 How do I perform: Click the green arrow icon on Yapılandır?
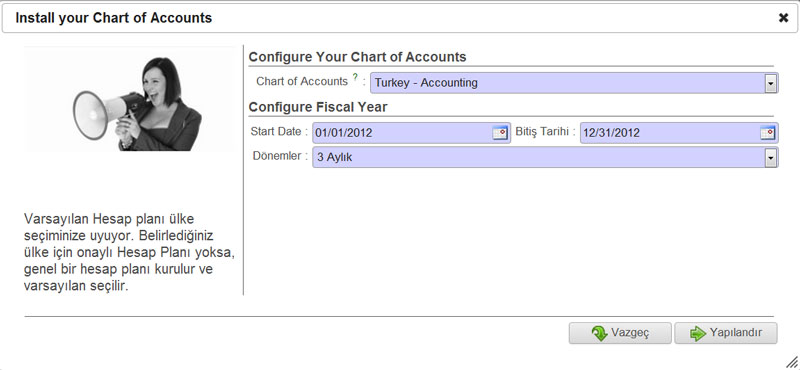[x=697, y=333]
